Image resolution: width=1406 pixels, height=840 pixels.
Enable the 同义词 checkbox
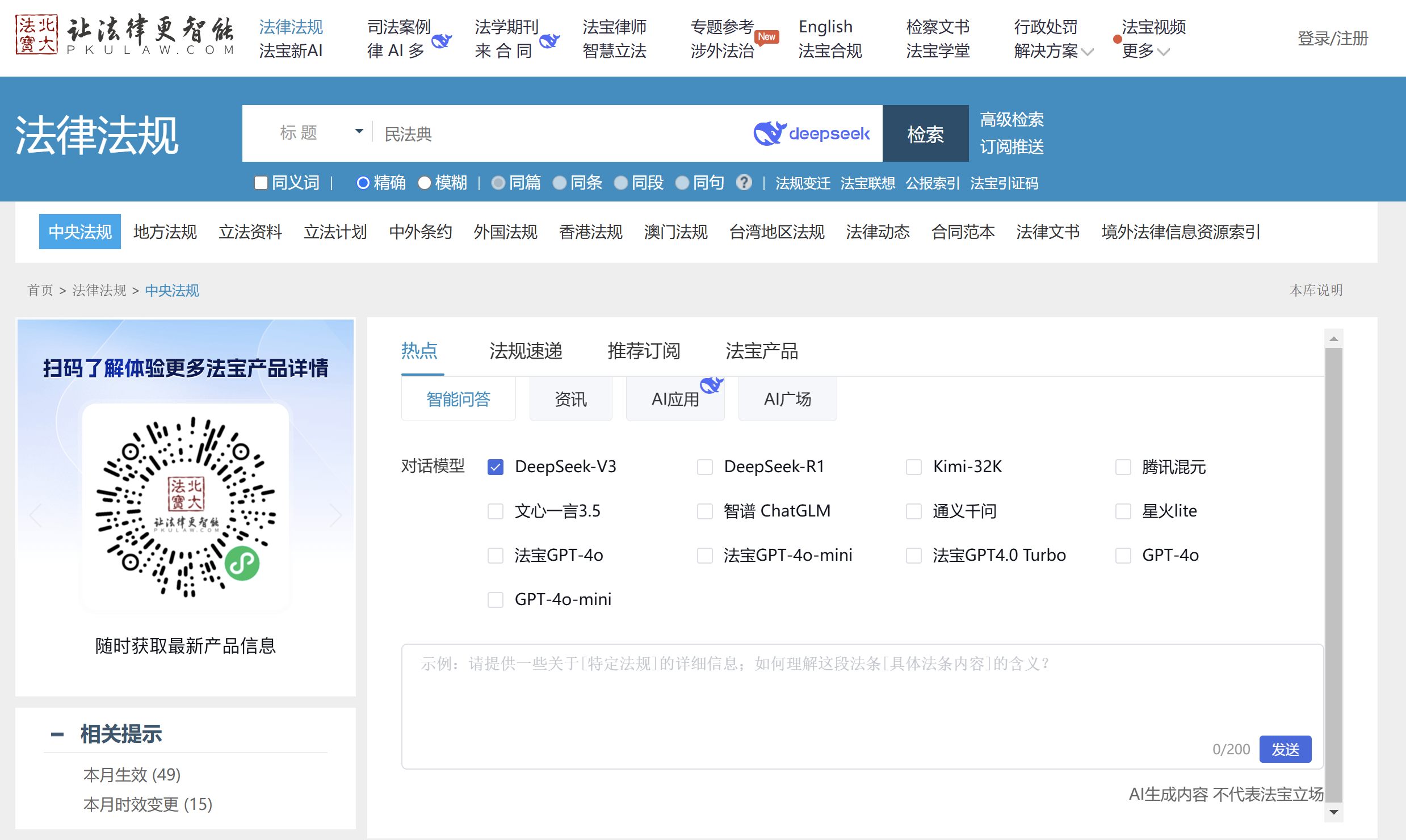(261, 183)
